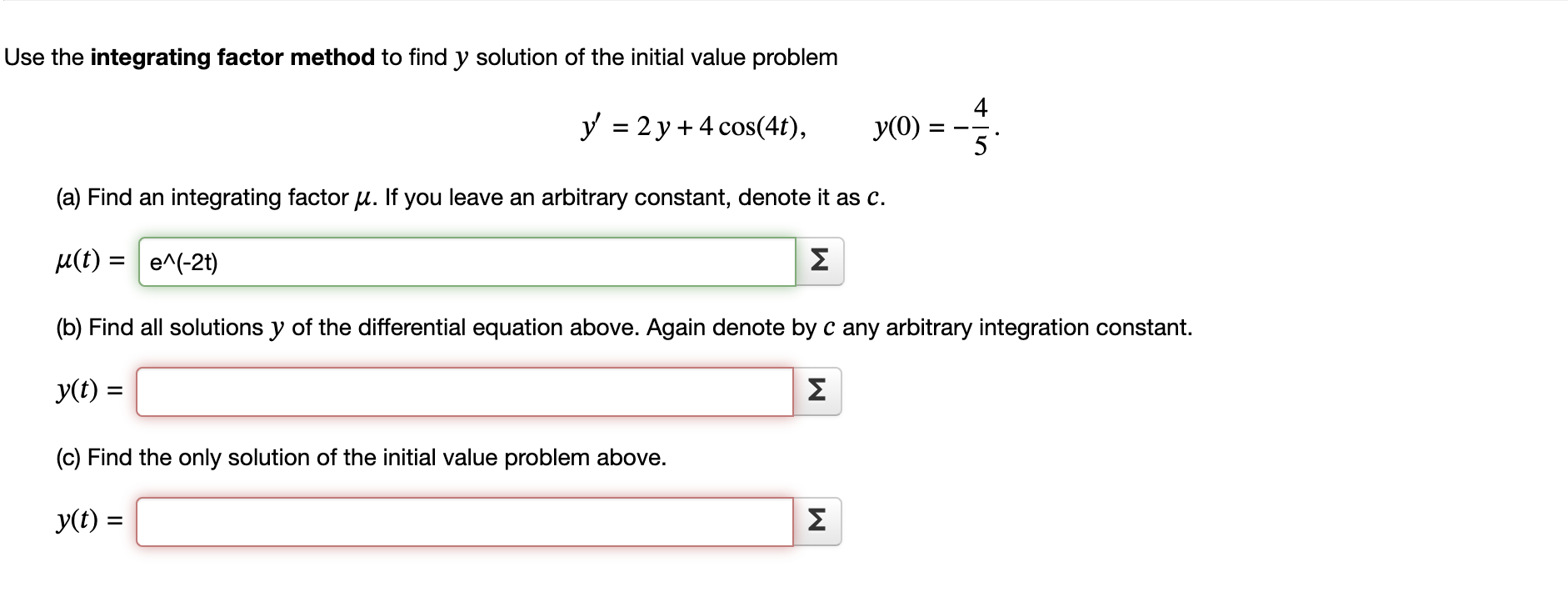Click the label μ(t) = before the answer box
The image size is (1568, 592).
click(x=87, y=263)
